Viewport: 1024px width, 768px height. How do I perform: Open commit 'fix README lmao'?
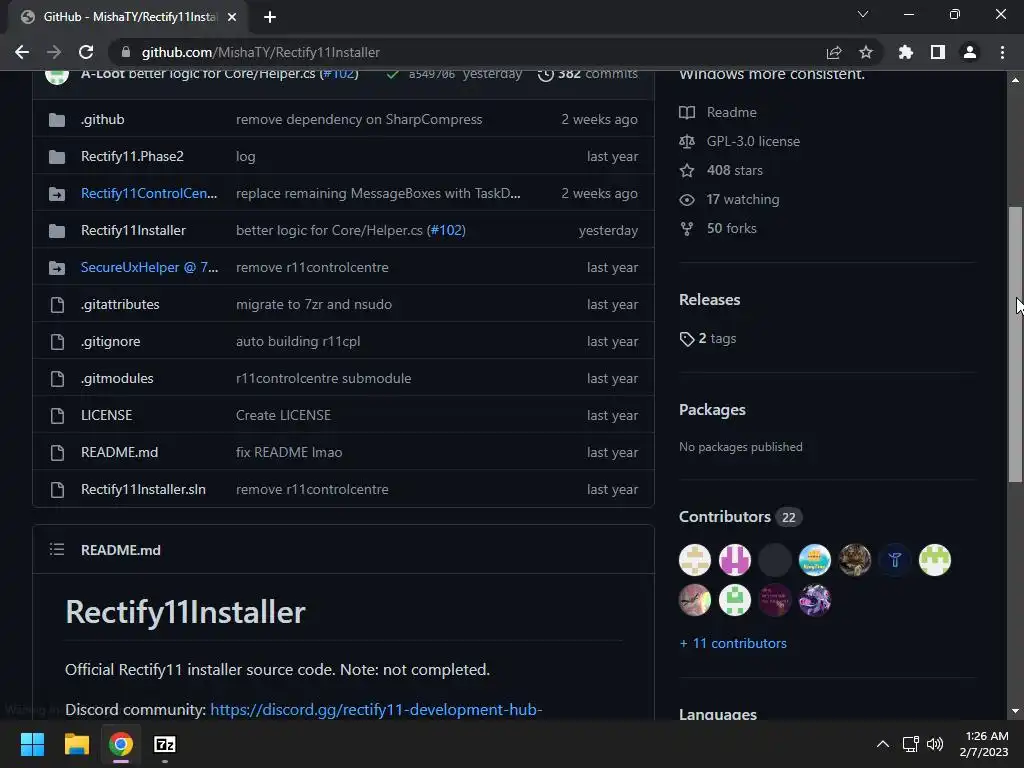coord(289,452)
